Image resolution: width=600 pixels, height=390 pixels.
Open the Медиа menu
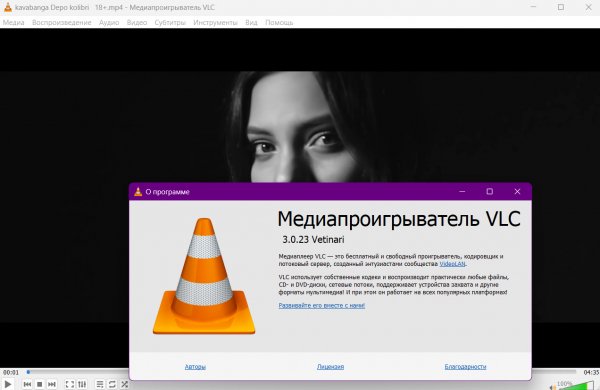[x=13, y=23]
